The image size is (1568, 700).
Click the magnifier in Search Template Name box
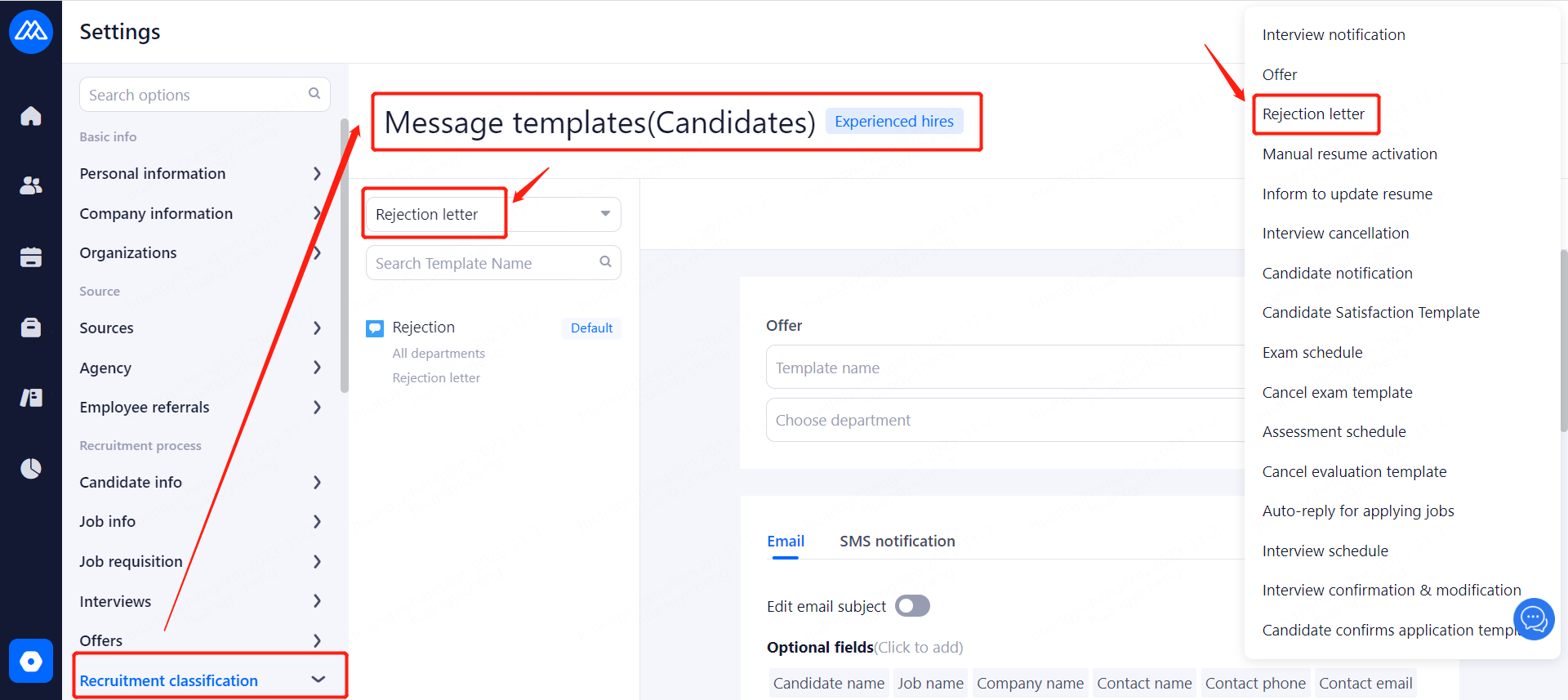(x=605, y=262)
